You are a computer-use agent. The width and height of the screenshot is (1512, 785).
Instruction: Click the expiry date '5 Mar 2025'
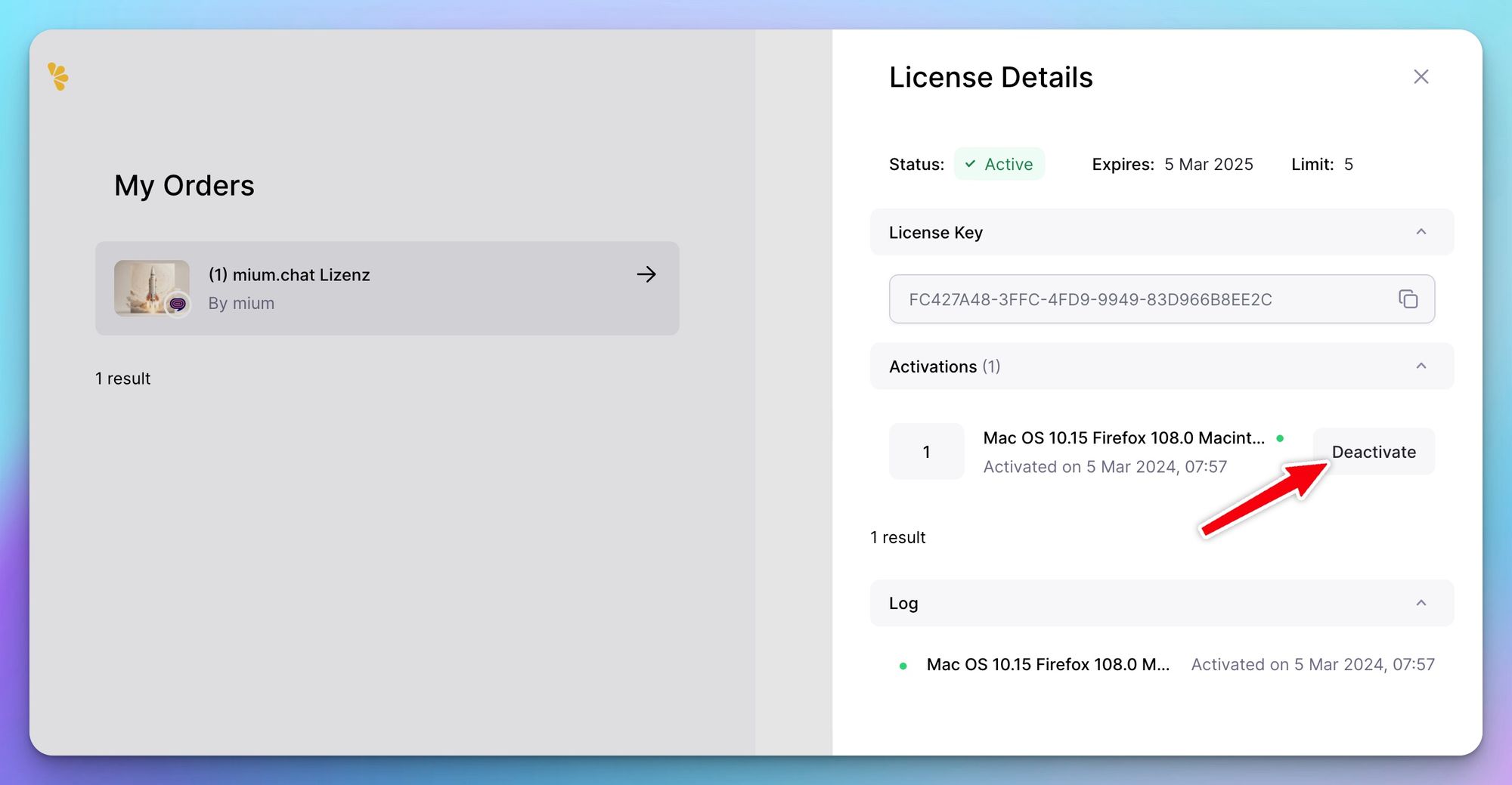point(1208,164)
